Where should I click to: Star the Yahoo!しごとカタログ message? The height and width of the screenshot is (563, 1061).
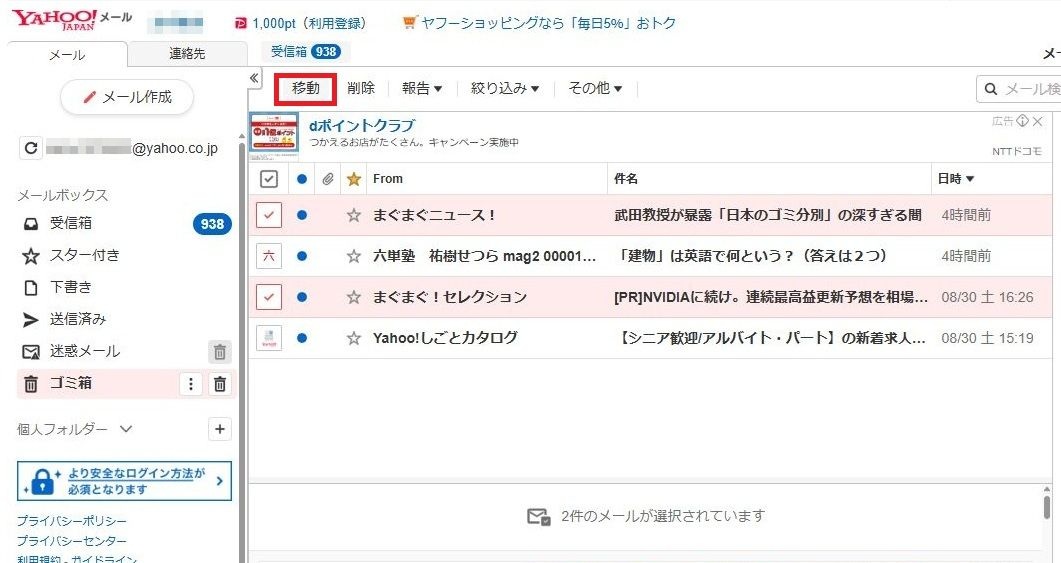tap(353, 339)
